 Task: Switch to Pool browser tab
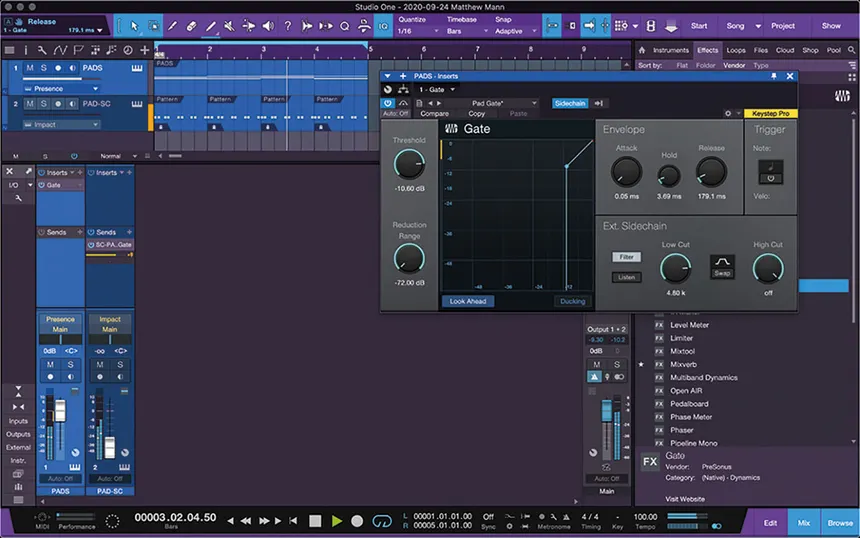tap(834, 50)
